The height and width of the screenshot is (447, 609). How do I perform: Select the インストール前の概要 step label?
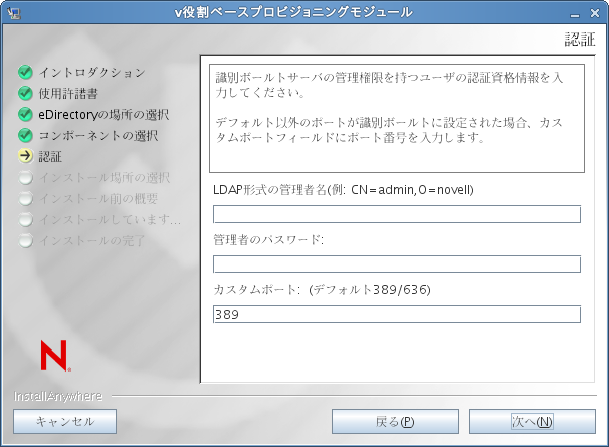coord(98,199)
